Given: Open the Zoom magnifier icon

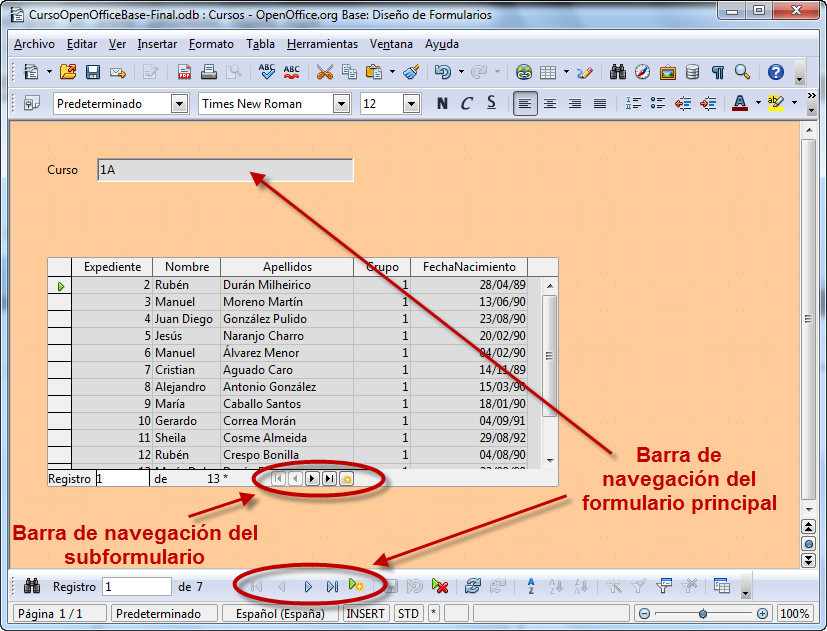Looking at the screenshot, I should (x=743, y=72).
